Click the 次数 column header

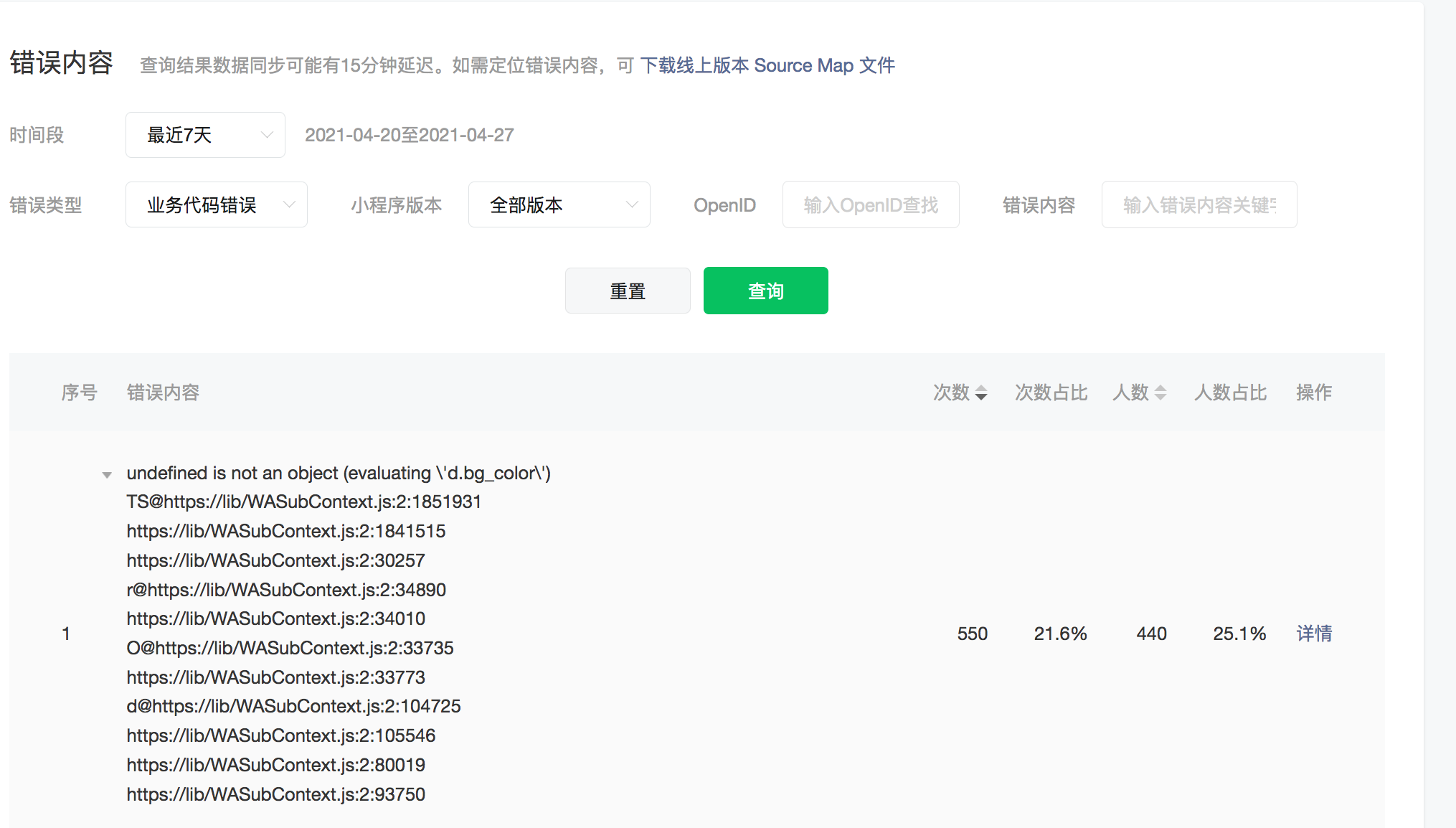[x=951, y=392]
